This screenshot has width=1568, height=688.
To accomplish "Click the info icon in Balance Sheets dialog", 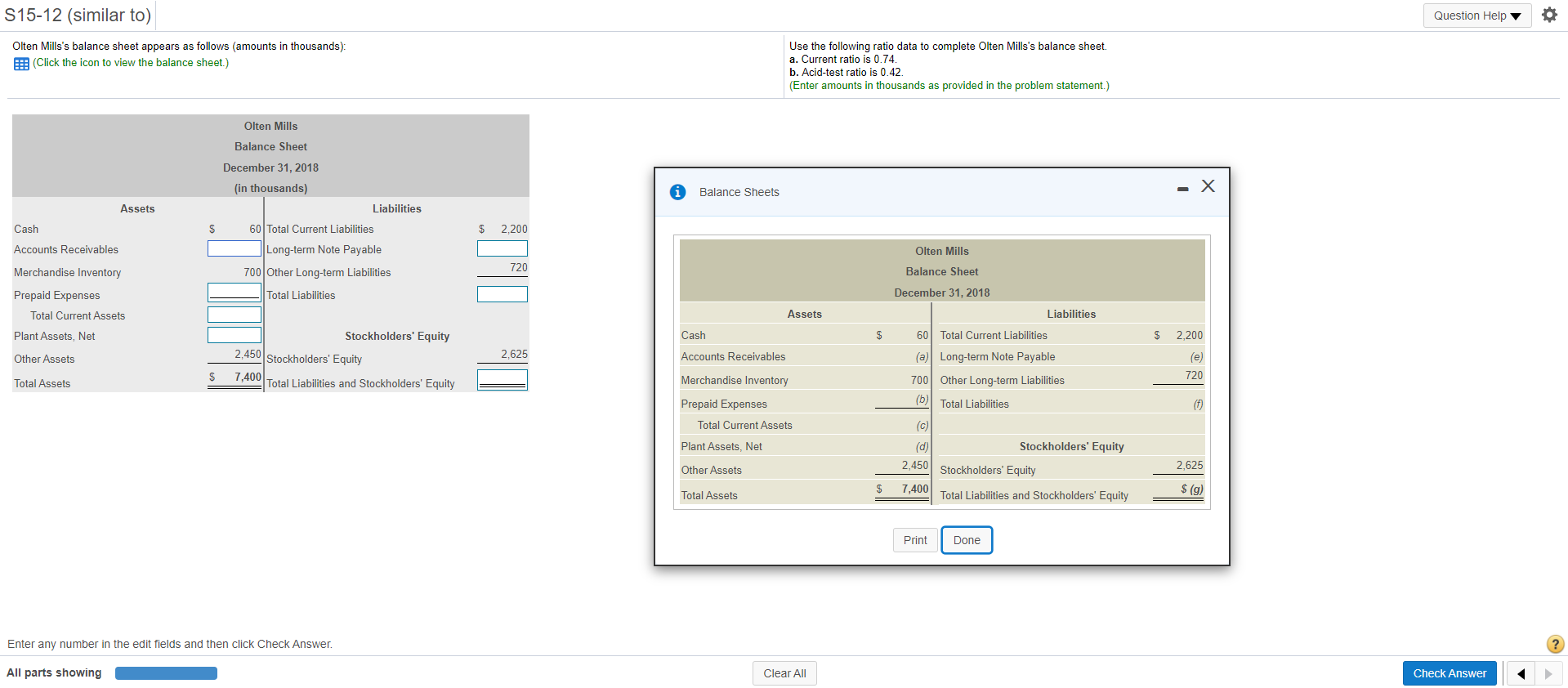I will coord(677,192).
